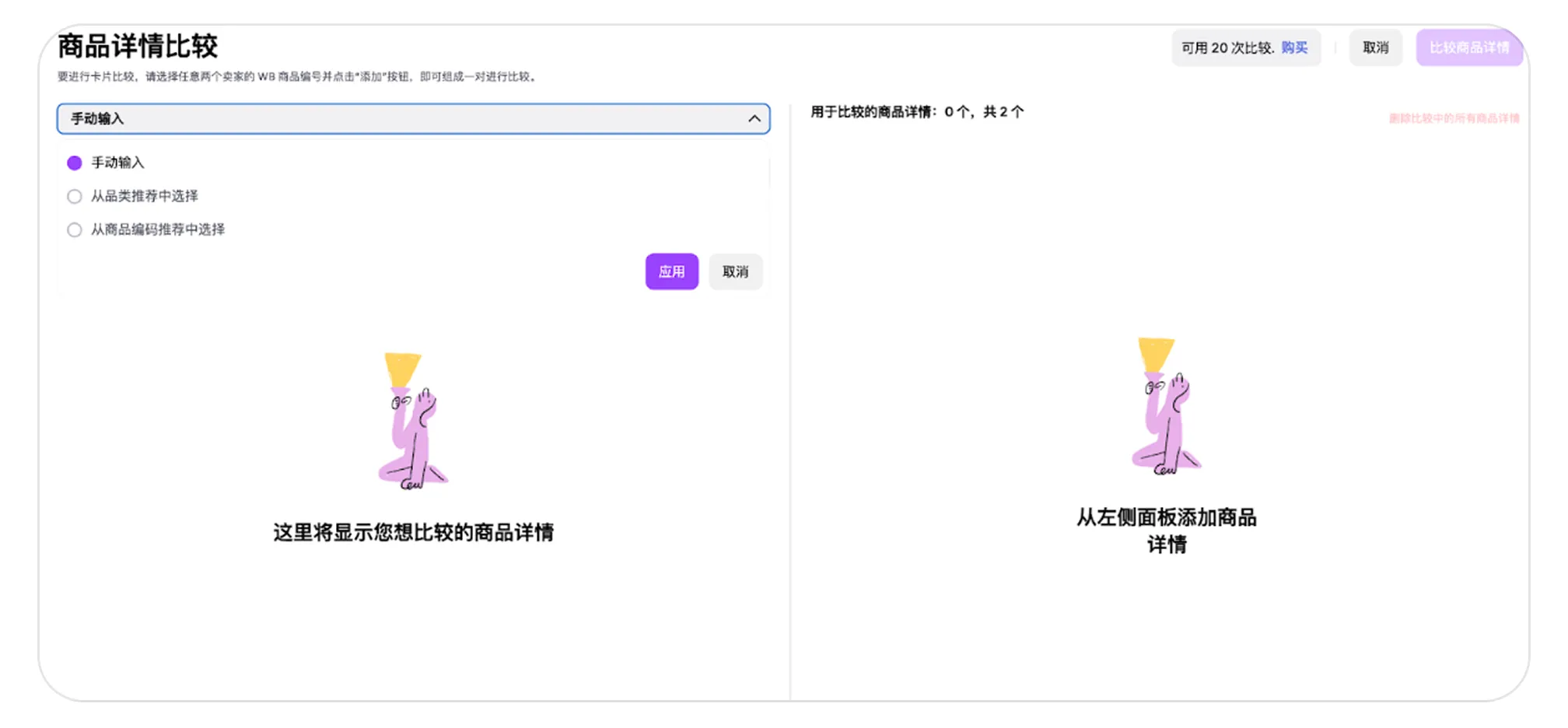This screenshot has height=728, width=1568.
Task: Click the 从左侧面板添加商品详情 placeholder text
Action: [1166, 530]
